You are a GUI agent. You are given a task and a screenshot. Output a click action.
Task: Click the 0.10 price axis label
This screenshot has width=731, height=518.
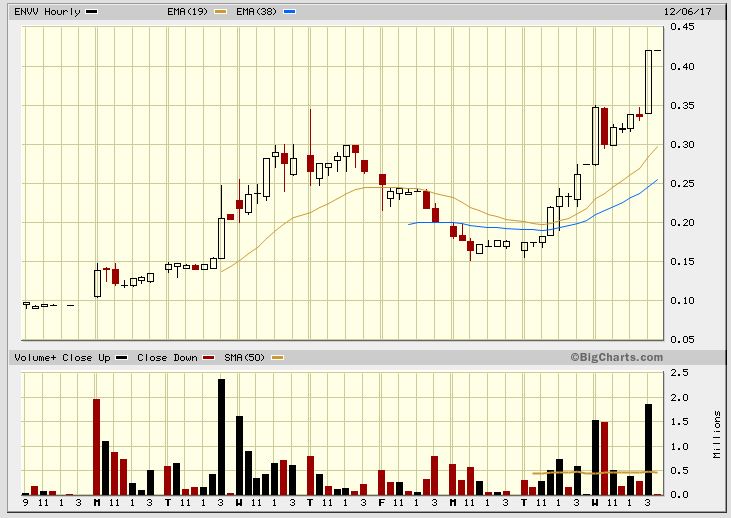click(682, 301)
